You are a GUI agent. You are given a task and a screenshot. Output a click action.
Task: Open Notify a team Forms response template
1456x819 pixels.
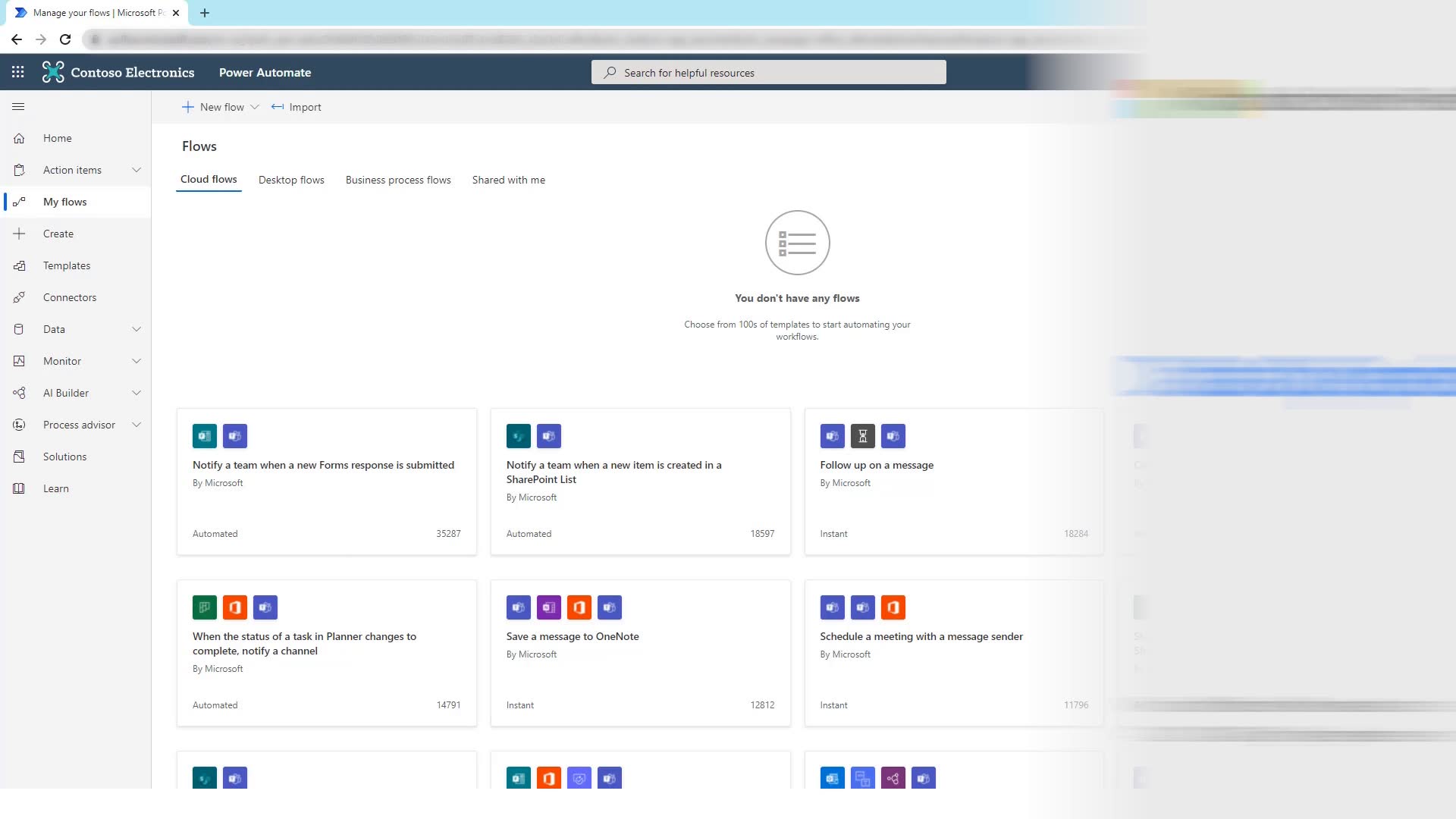pyautogui.click(x=327, y=482)
